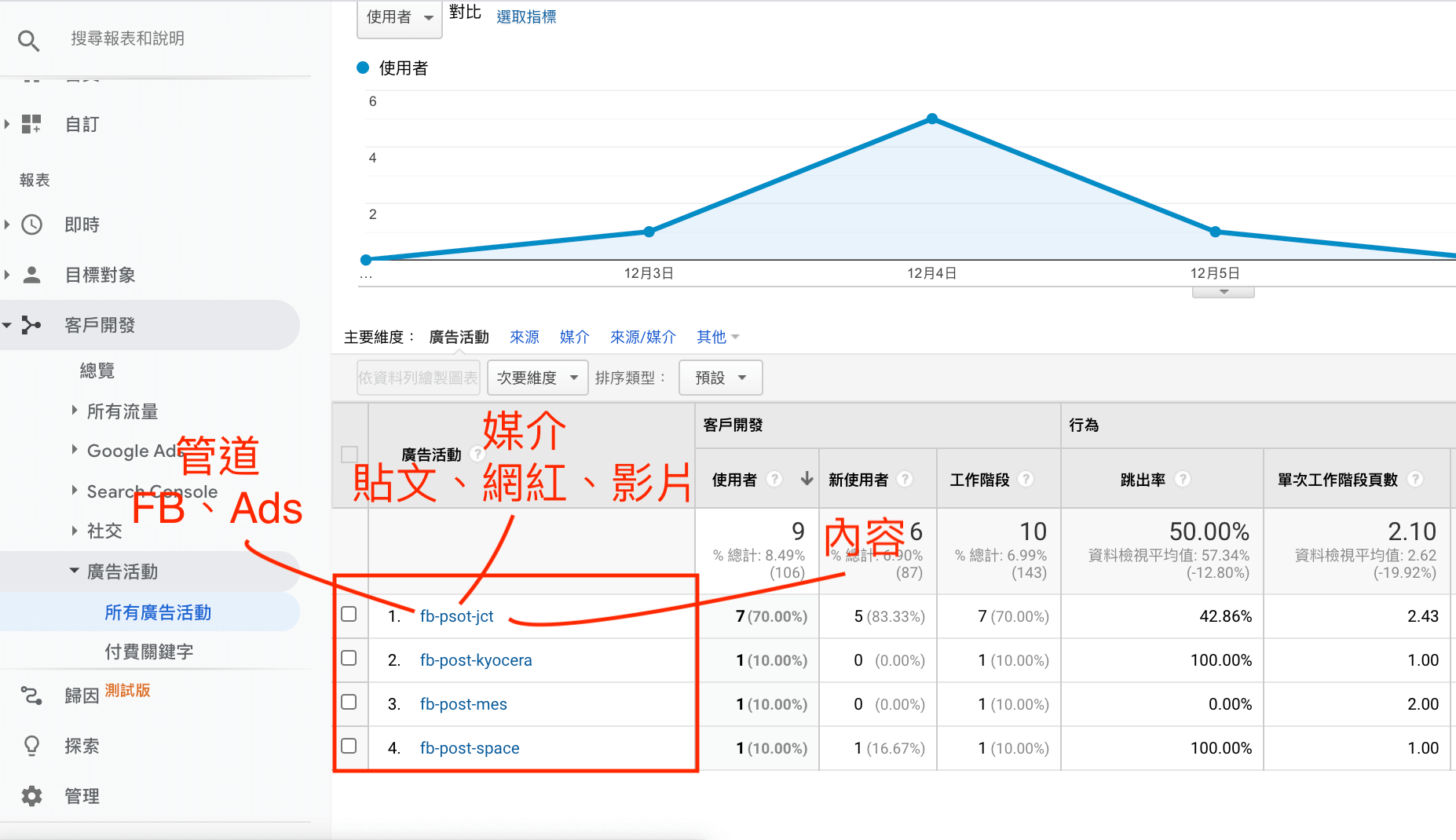
Task: Open 付費關鍵字 in sidebar
Action: pyautogui.click(x=149, y=652)
